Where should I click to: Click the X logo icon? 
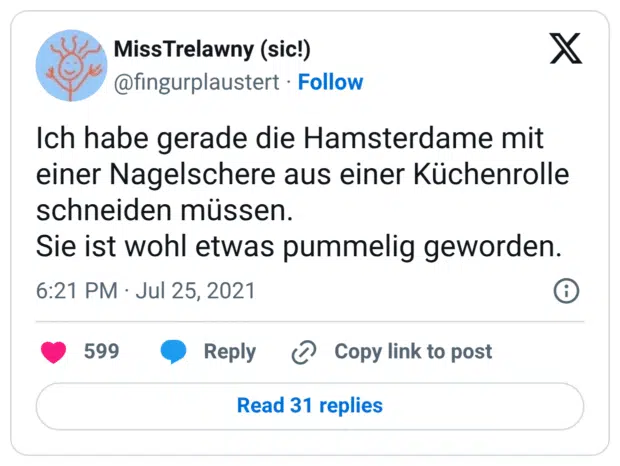pyautogui.click(x=565, y=47)
